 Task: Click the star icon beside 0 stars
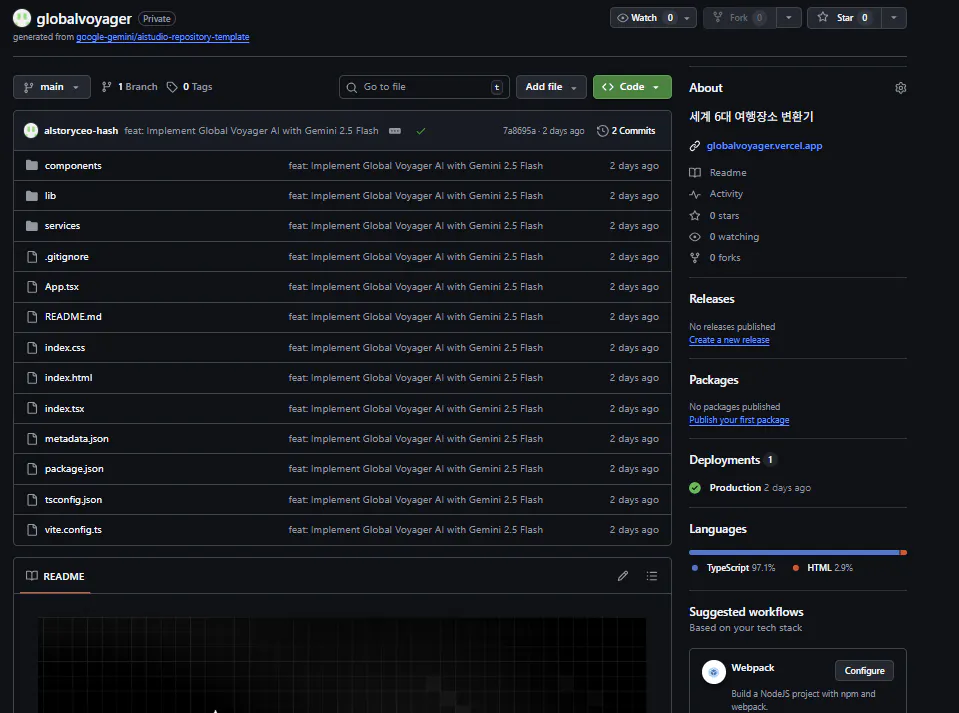[x=695, y=215]
